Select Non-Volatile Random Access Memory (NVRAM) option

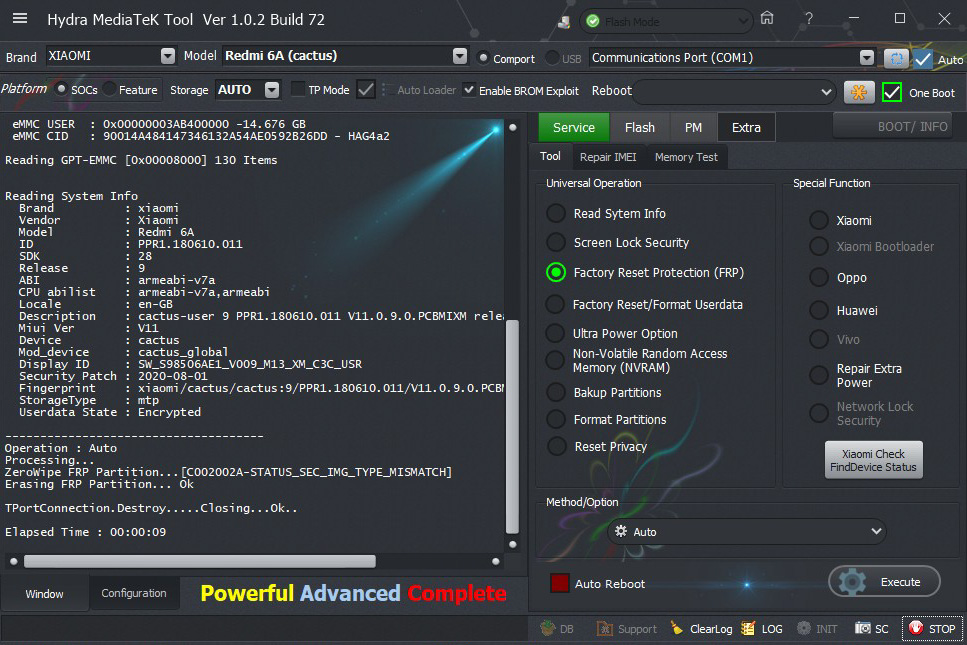[x=555, y=360]
